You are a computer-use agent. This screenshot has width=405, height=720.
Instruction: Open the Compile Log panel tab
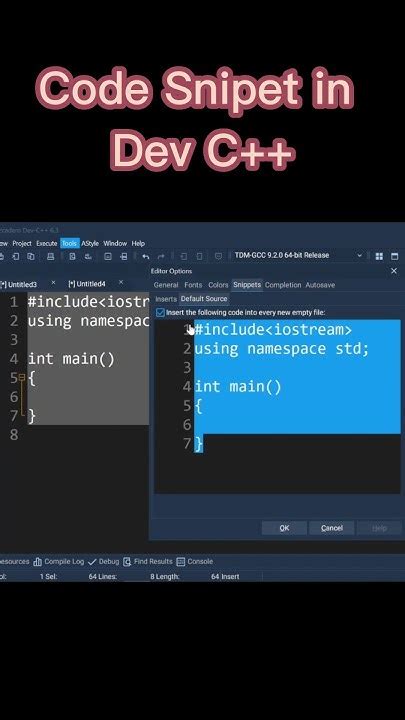coord(59,562)
